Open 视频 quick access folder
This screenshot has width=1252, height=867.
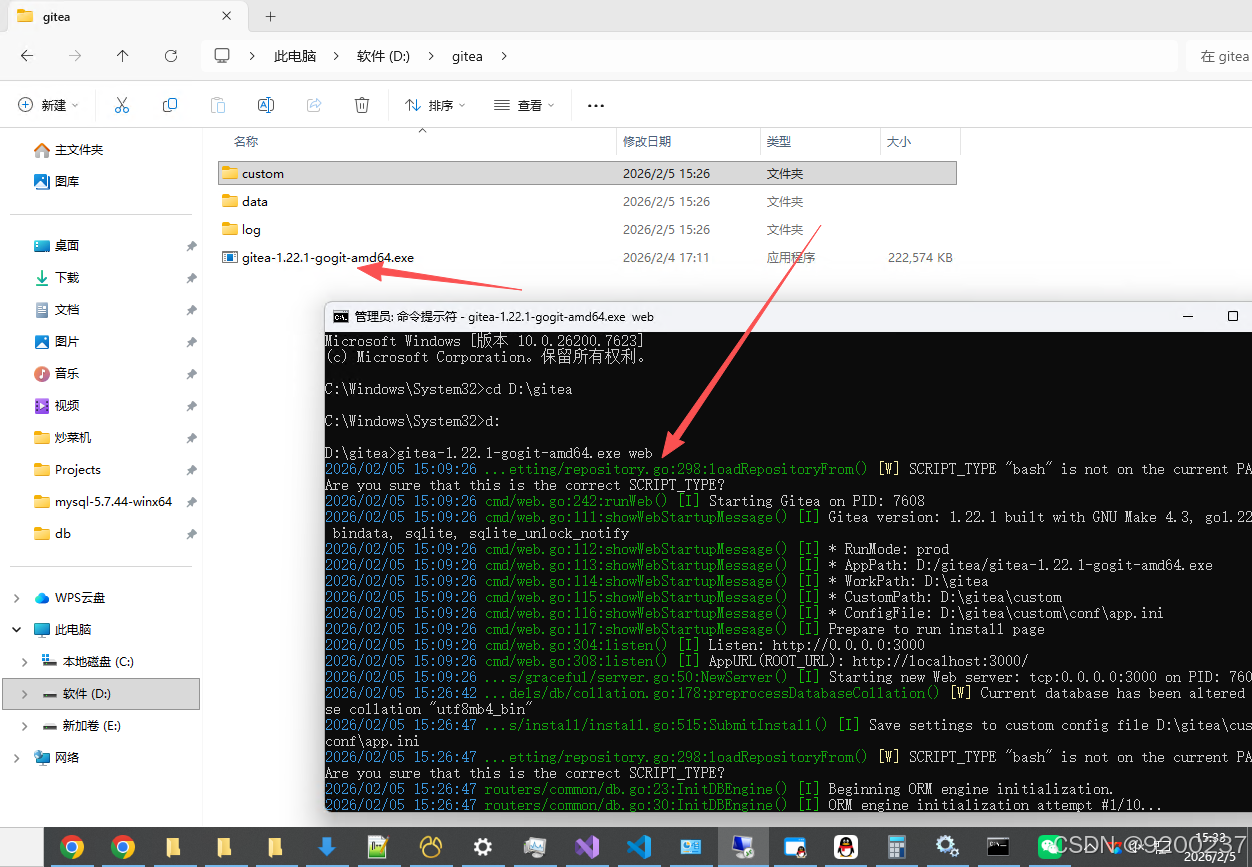point(67,405)
